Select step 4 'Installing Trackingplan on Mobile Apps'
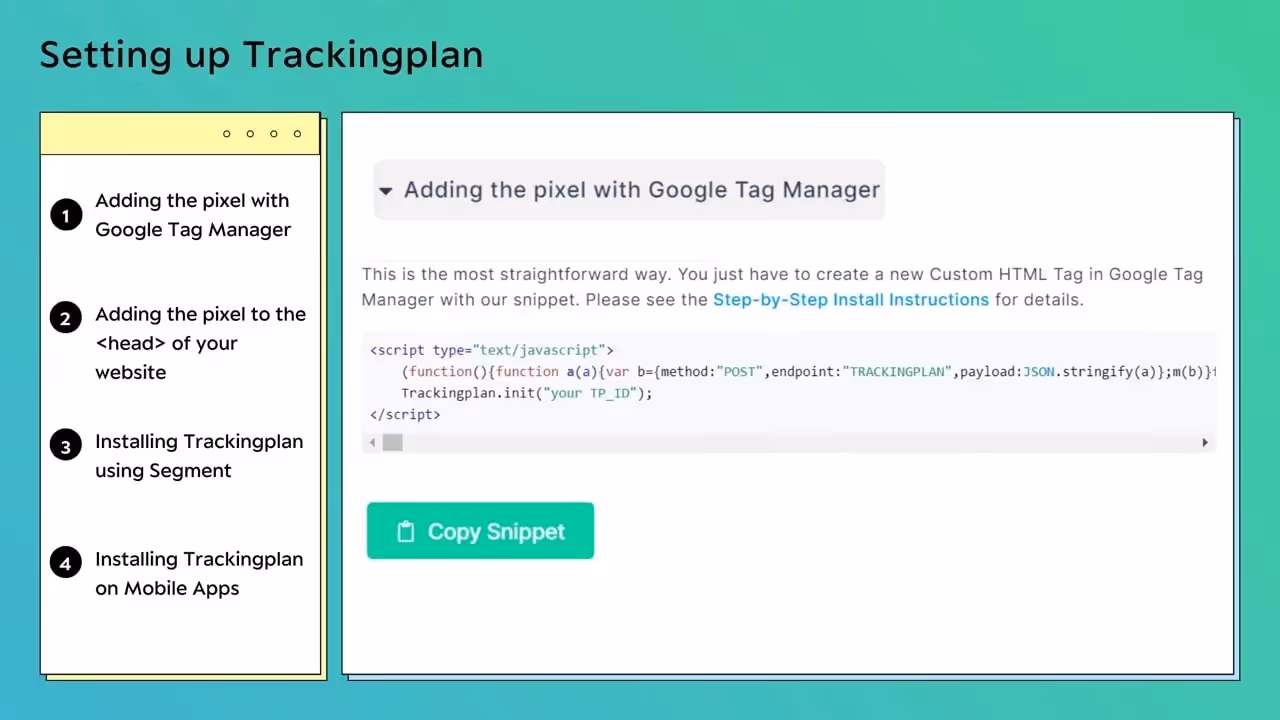This screenshot has height=720, width=1280. pyautogui.click(x=177, y=574)
